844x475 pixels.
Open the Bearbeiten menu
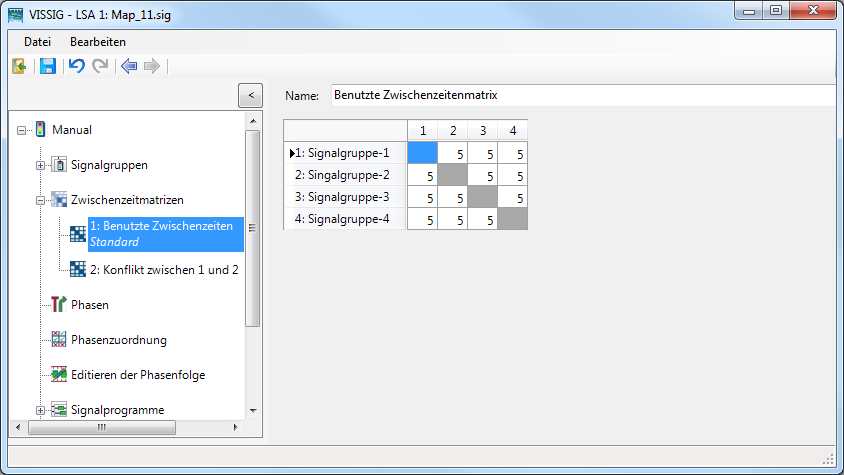pos(97,42)
